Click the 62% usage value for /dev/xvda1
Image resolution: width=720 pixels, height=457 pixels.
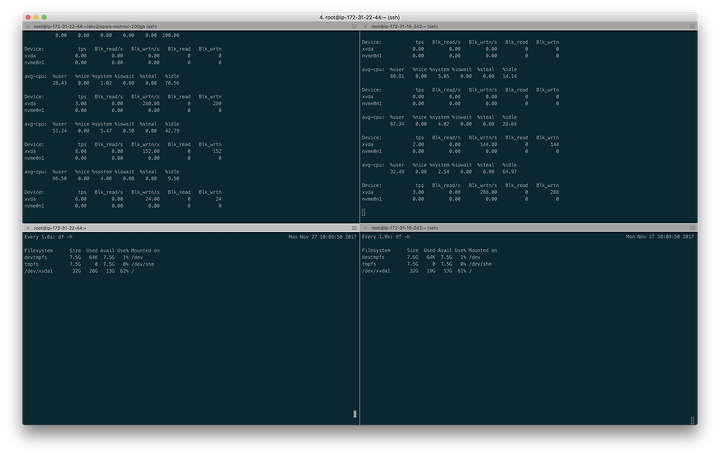coord(124,271)
